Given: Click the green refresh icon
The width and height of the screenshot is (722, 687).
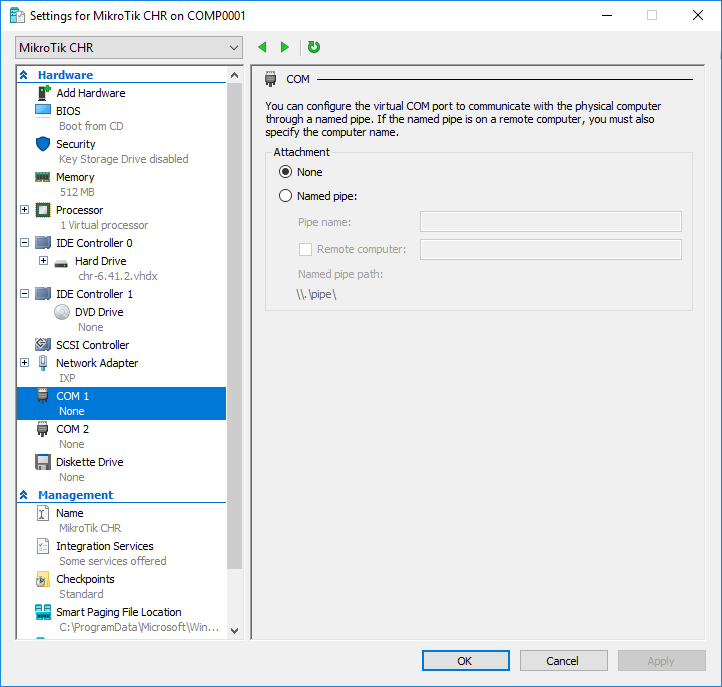Looking at the screenshot, I should click(314, 47).
